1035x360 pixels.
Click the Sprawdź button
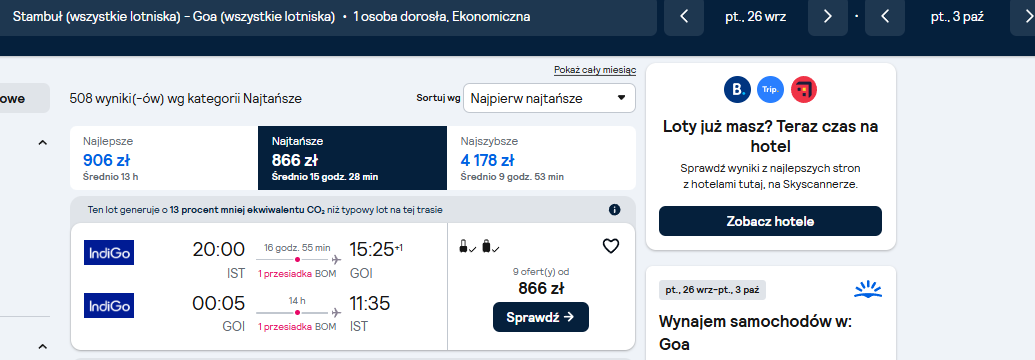[541, 317]
